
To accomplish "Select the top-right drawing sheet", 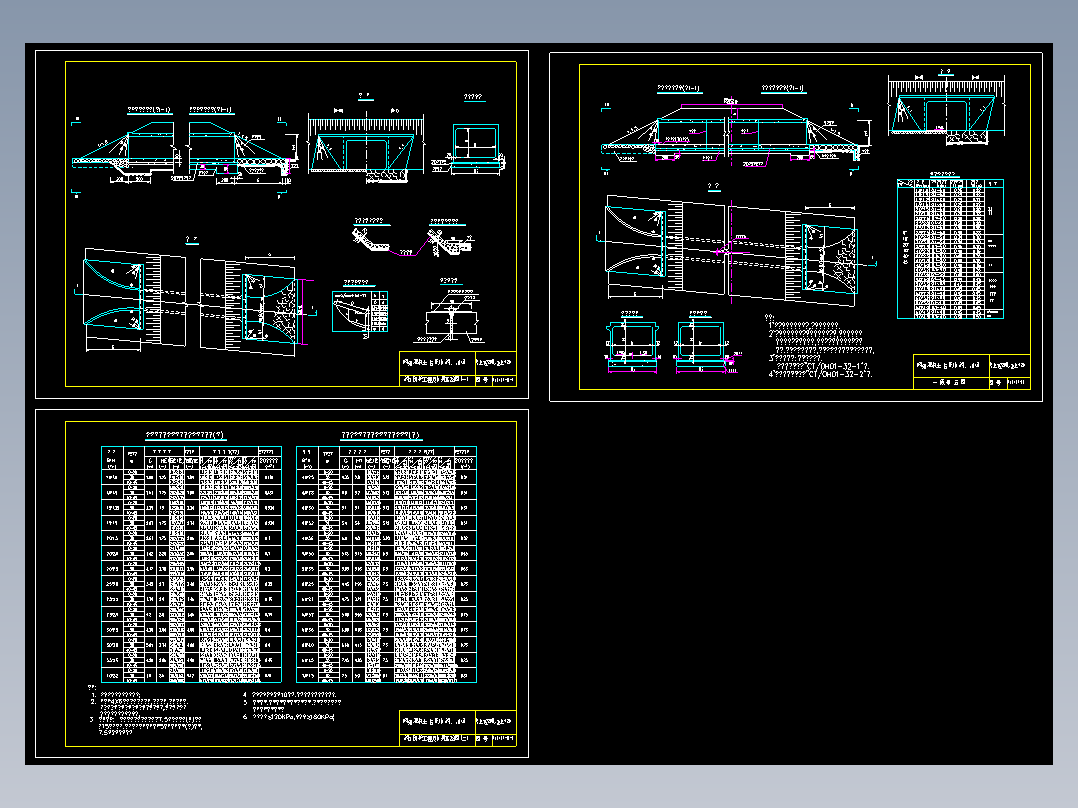I will [796, 227].
